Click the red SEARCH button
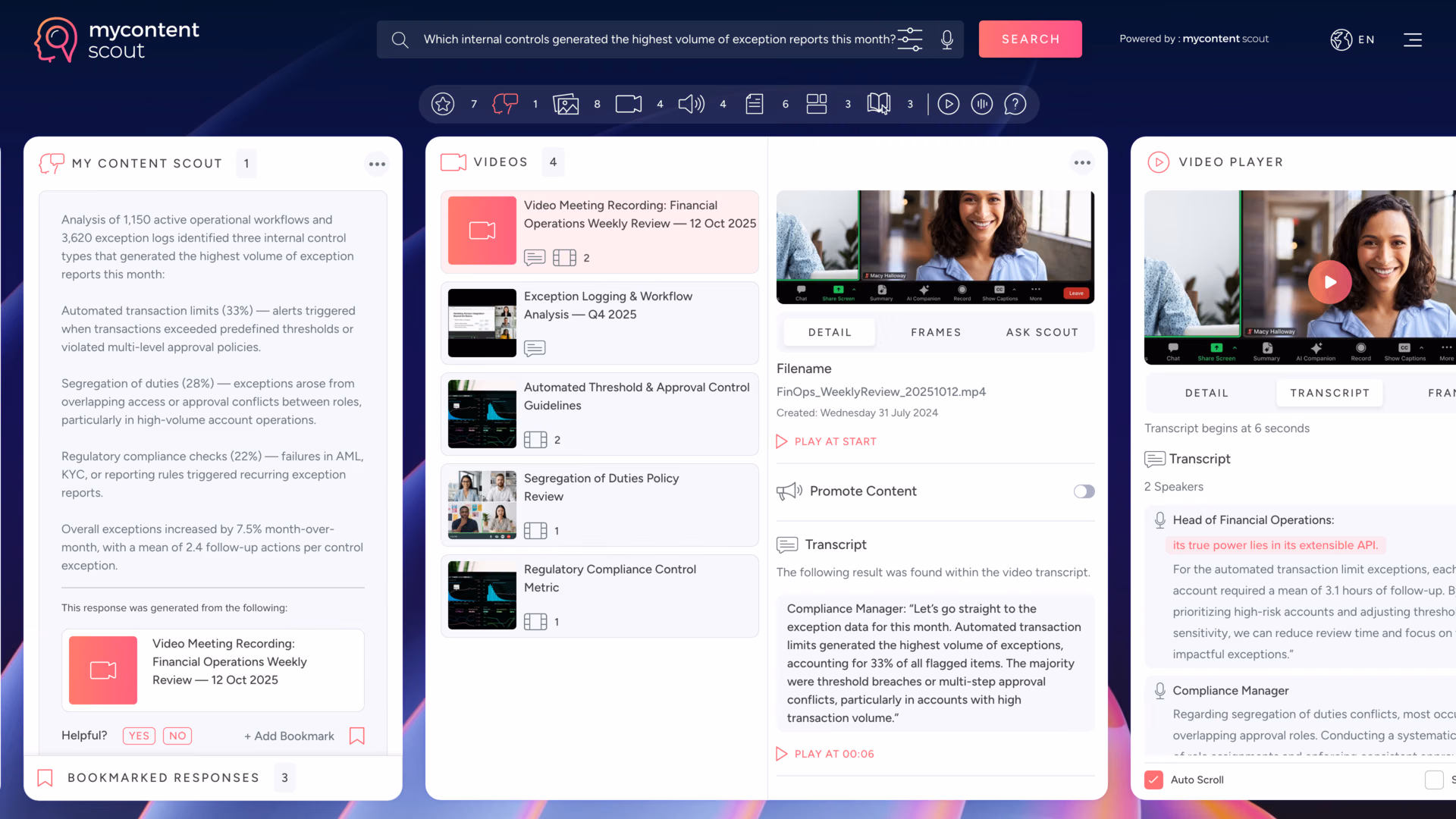Screen dimensions: 1456x819 (1030, 39)
